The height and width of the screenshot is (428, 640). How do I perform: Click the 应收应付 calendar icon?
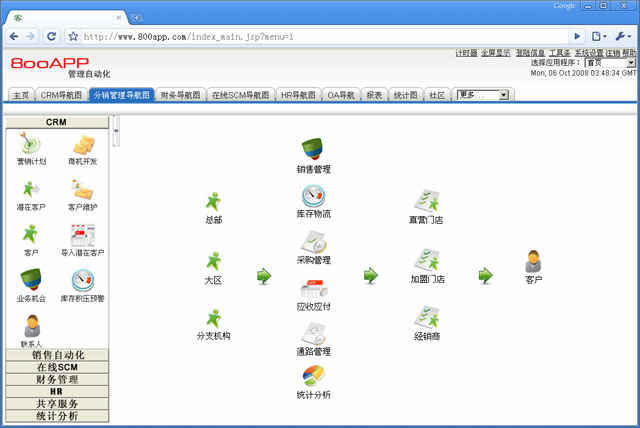313,288
